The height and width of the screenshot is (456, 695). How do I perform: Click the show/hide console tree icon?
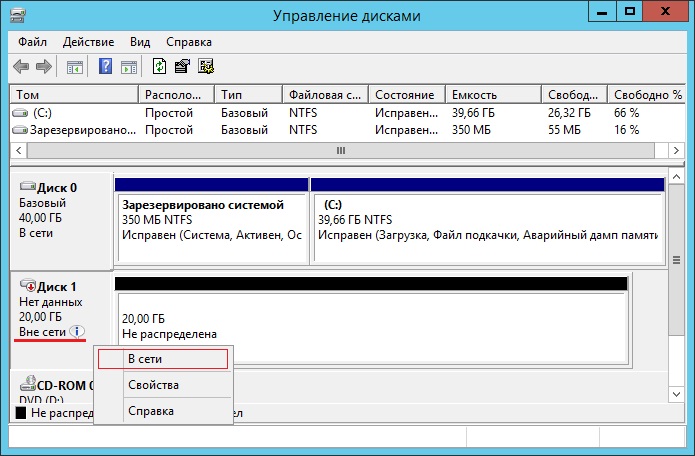73,67
